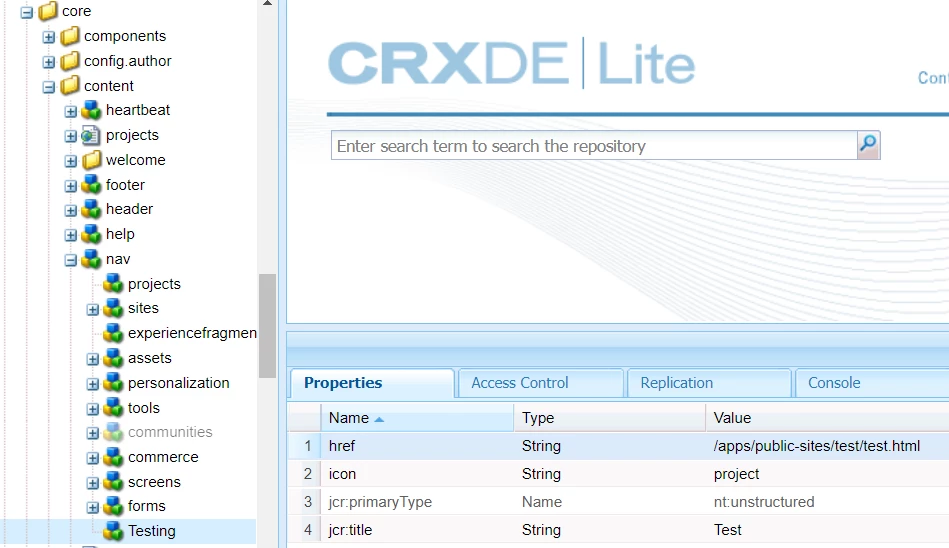Open the Access Control tab

[x=540, y=383]
